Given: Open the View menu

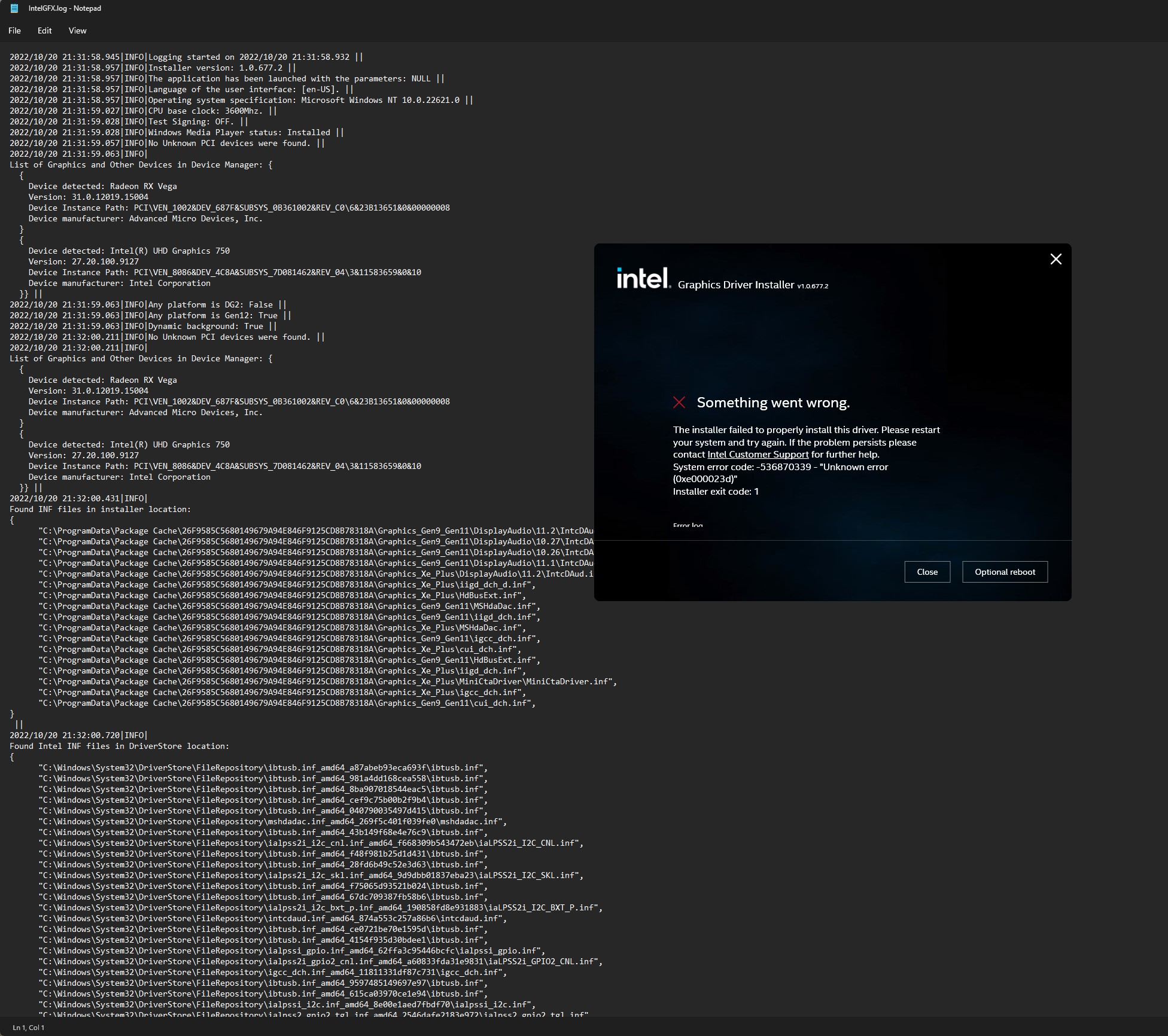Looking at the screenshot, I should pos(77,31).
